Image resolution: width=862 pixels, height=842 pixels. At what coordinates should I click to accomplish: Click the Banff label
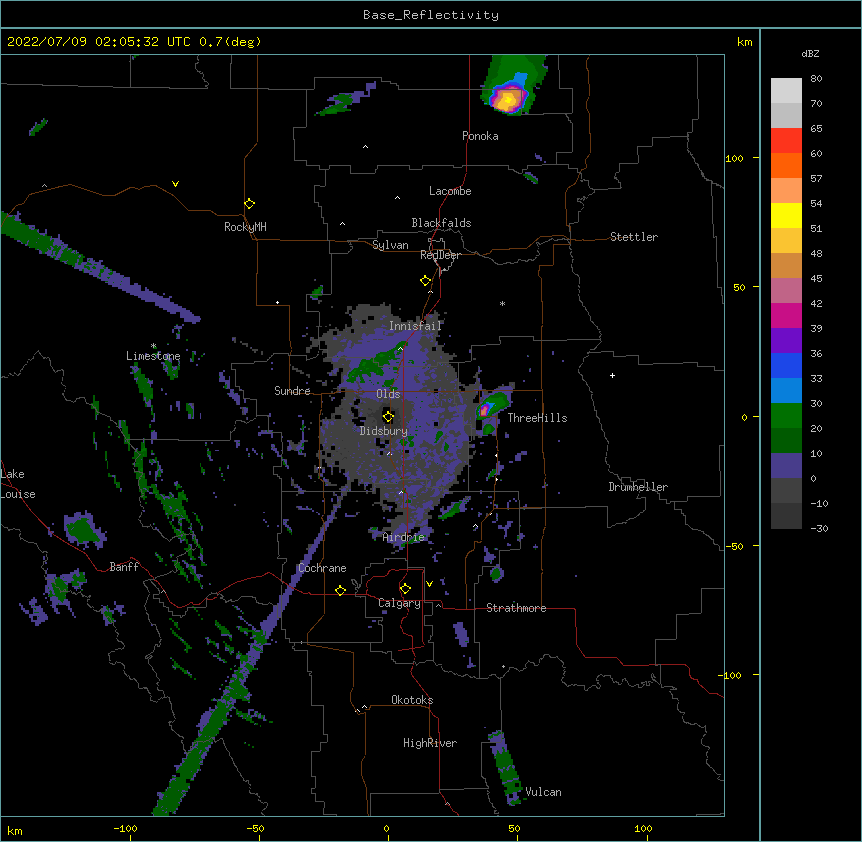click(x=124, y=567)
